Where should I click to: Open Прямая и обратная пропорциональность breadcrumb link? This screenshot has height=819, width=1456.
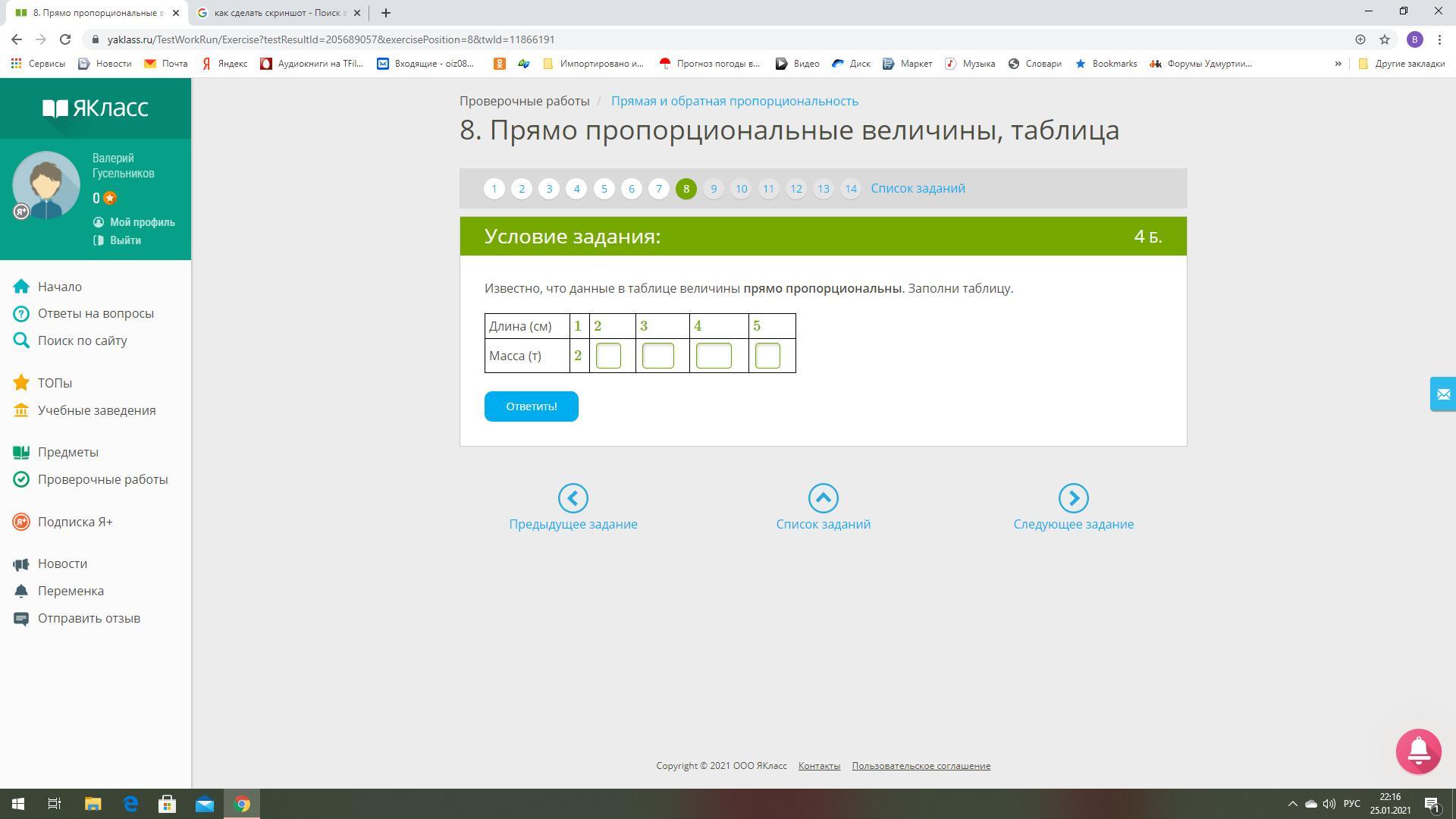(734, 101)
